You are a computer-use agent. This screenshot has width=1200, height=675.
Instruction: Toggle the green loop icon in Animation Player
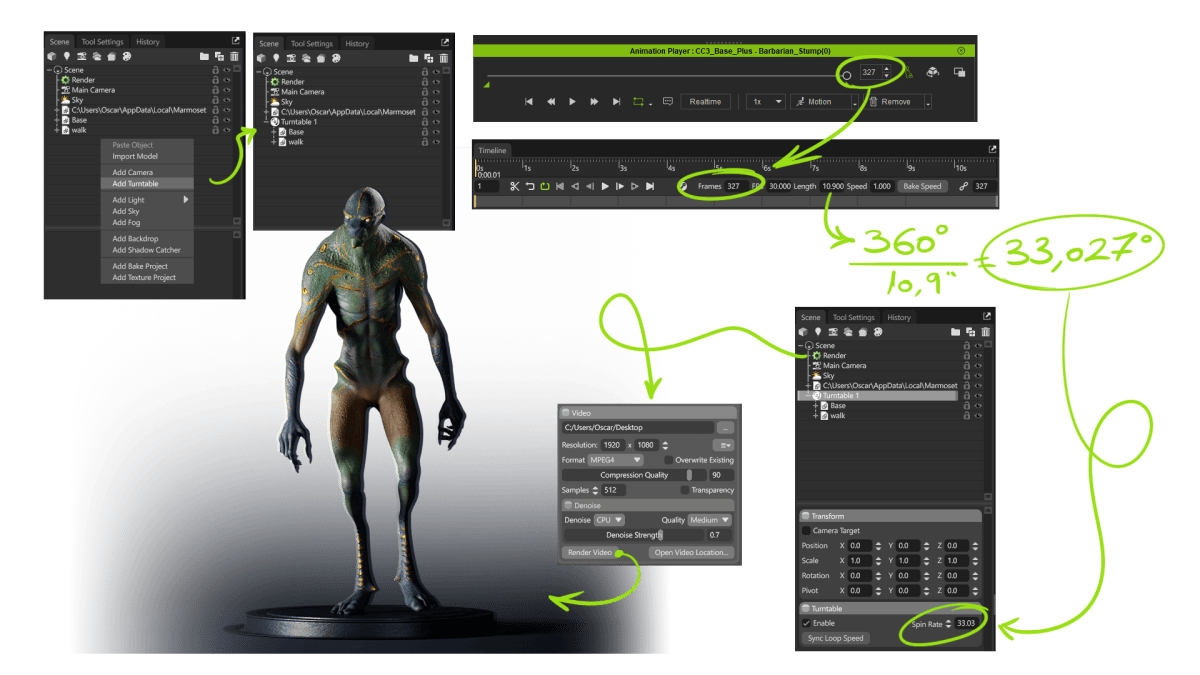(x=639, y=101)
